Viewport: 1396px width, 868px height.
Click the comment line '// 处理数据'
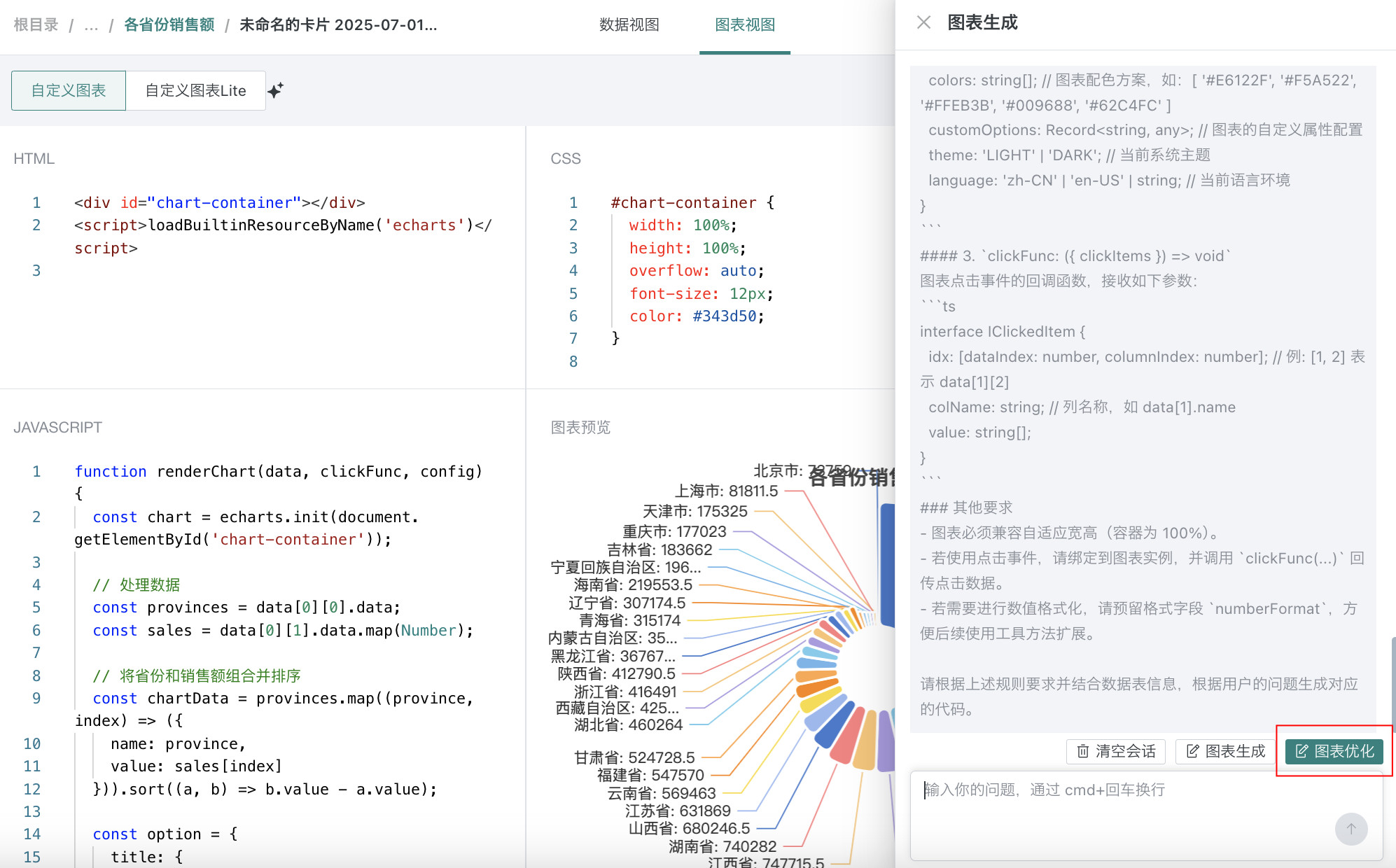coord(137,584)
